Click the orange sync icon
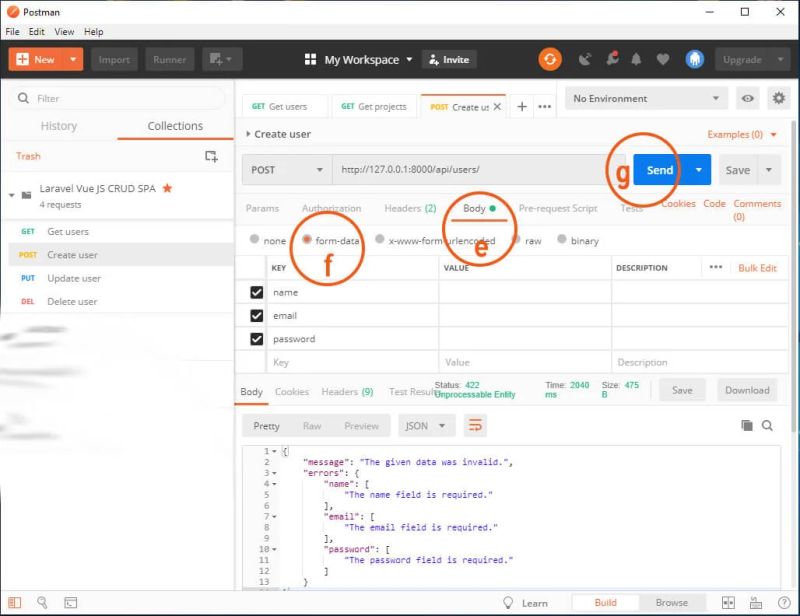The image size is (800, 616). [549, 59]
